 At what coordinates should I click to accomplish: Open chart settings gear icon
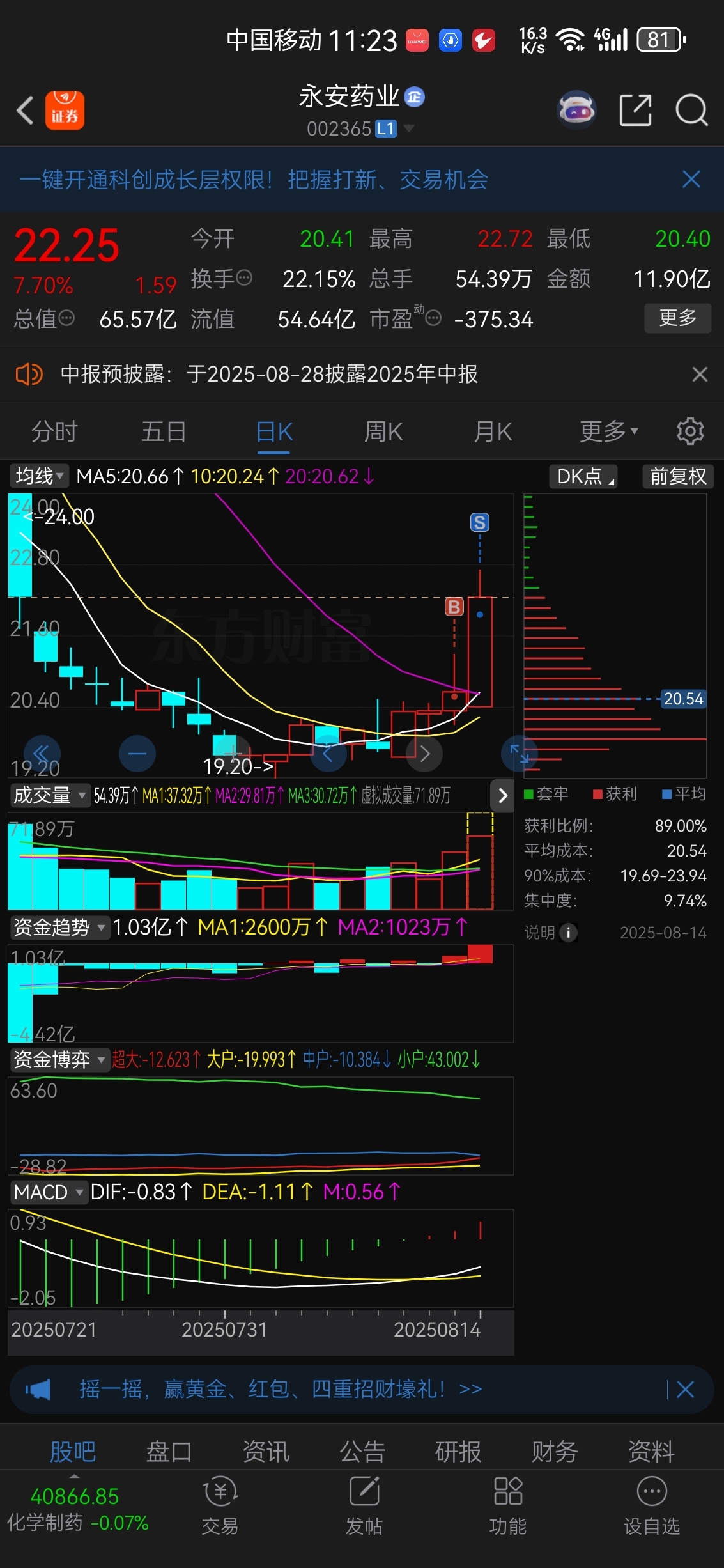690,431
